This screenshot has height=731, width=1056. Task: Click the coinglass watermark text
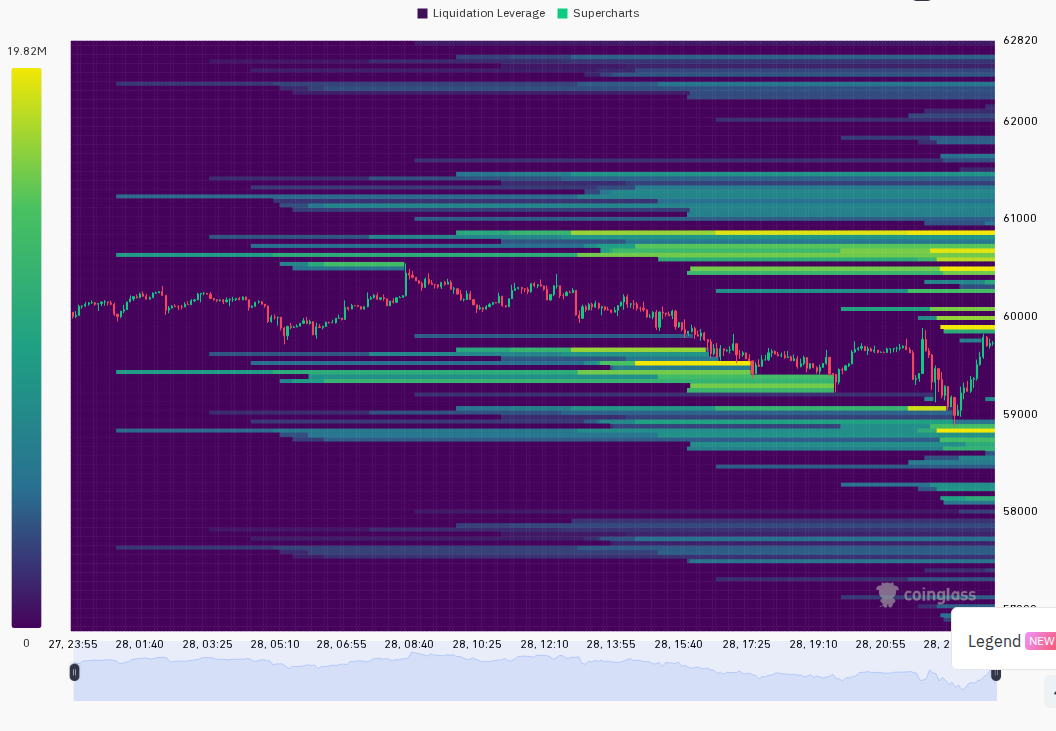pos(939,595)
